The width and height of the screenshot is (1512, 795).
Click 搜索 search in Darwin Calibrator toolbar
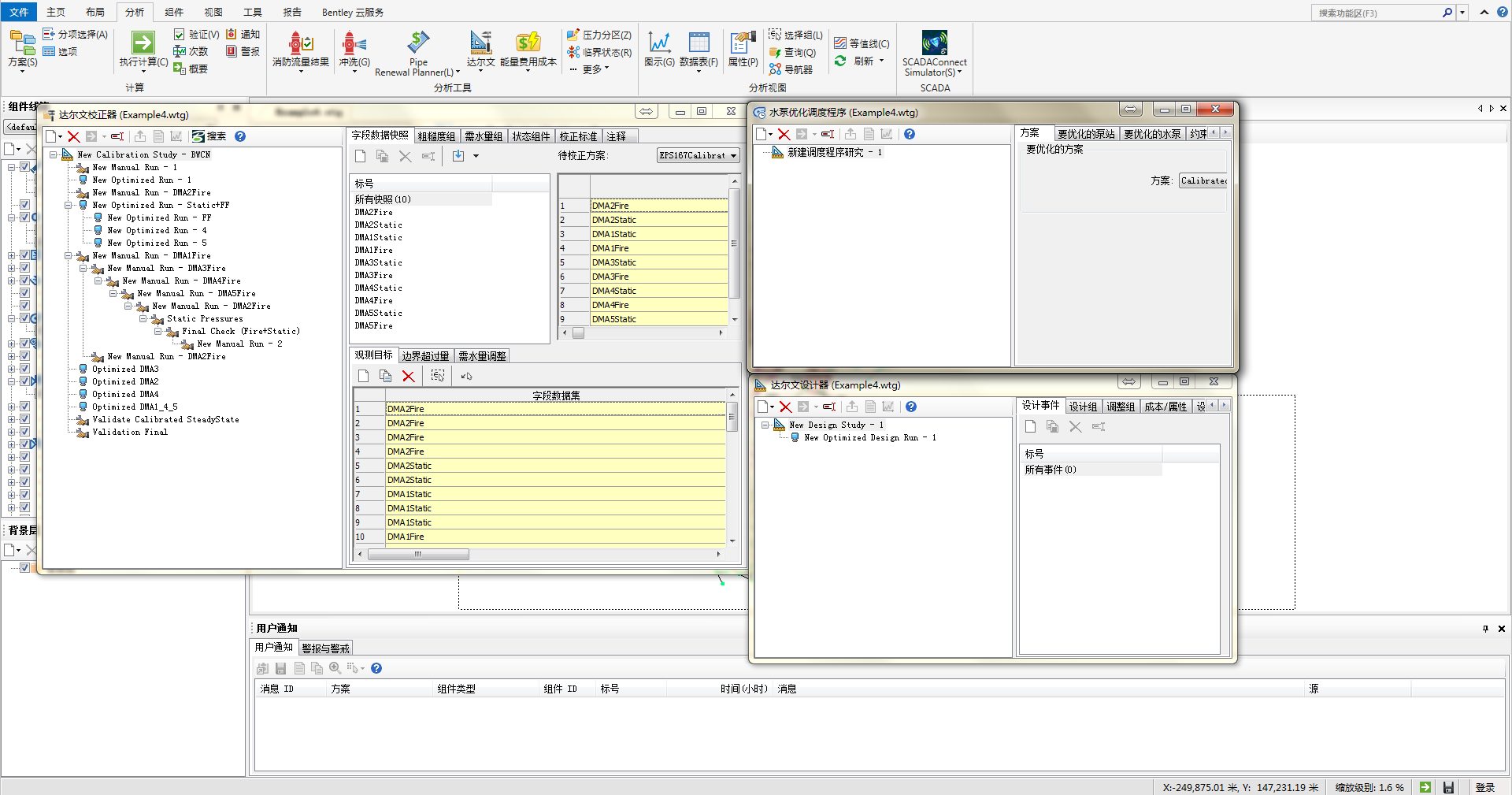coord(209,136)
